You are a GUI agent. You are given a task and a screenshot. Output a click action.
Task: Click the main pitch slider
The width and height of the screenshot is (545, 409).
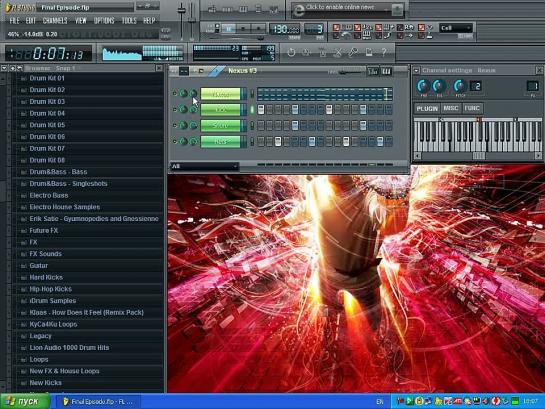pyautogui.click(x=192, y=21)
